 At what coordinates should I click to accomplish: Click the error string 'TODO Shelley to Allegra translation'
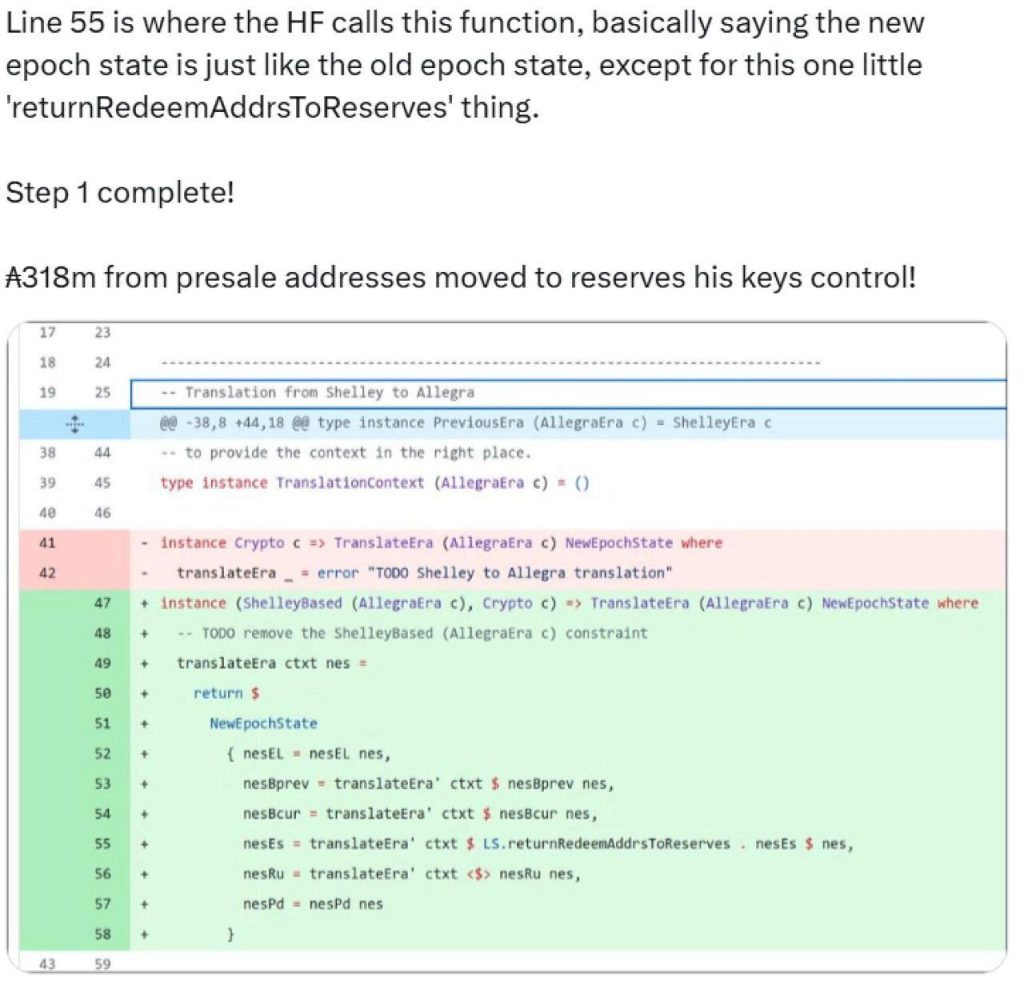click(x=520, y=573)
